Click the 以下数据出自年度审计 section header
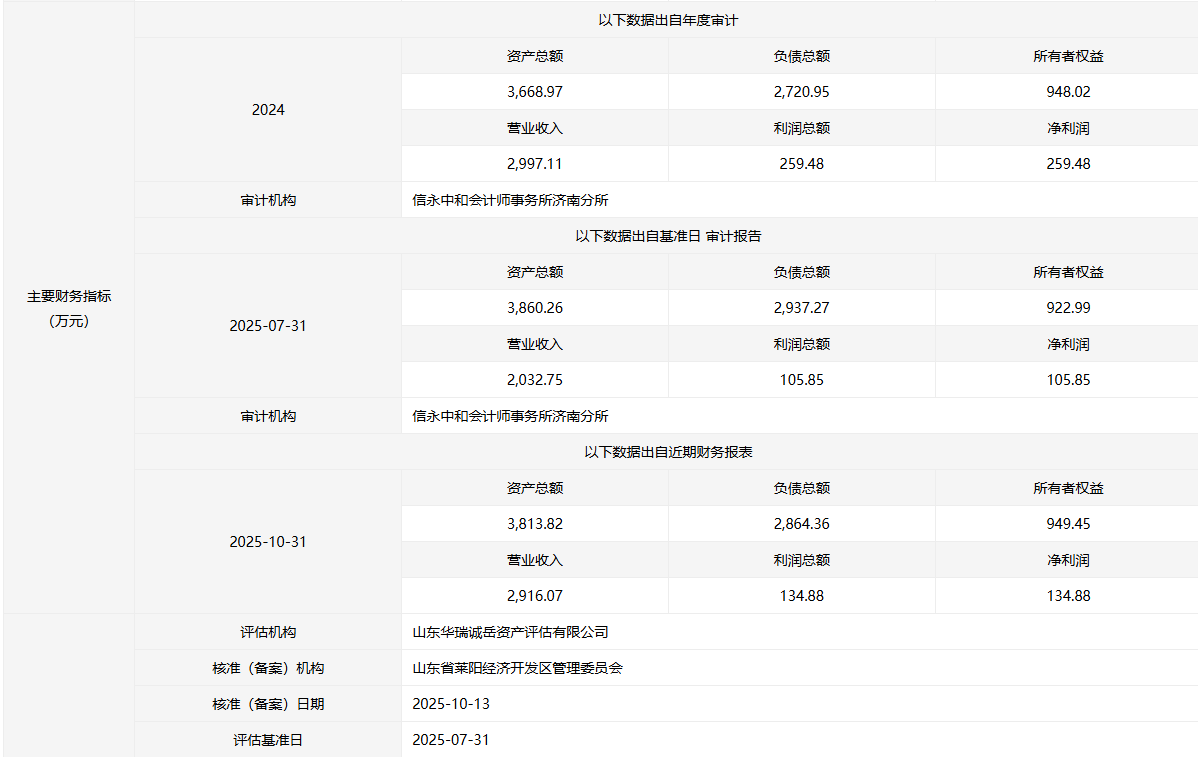1198x757 pixels. 668,20
